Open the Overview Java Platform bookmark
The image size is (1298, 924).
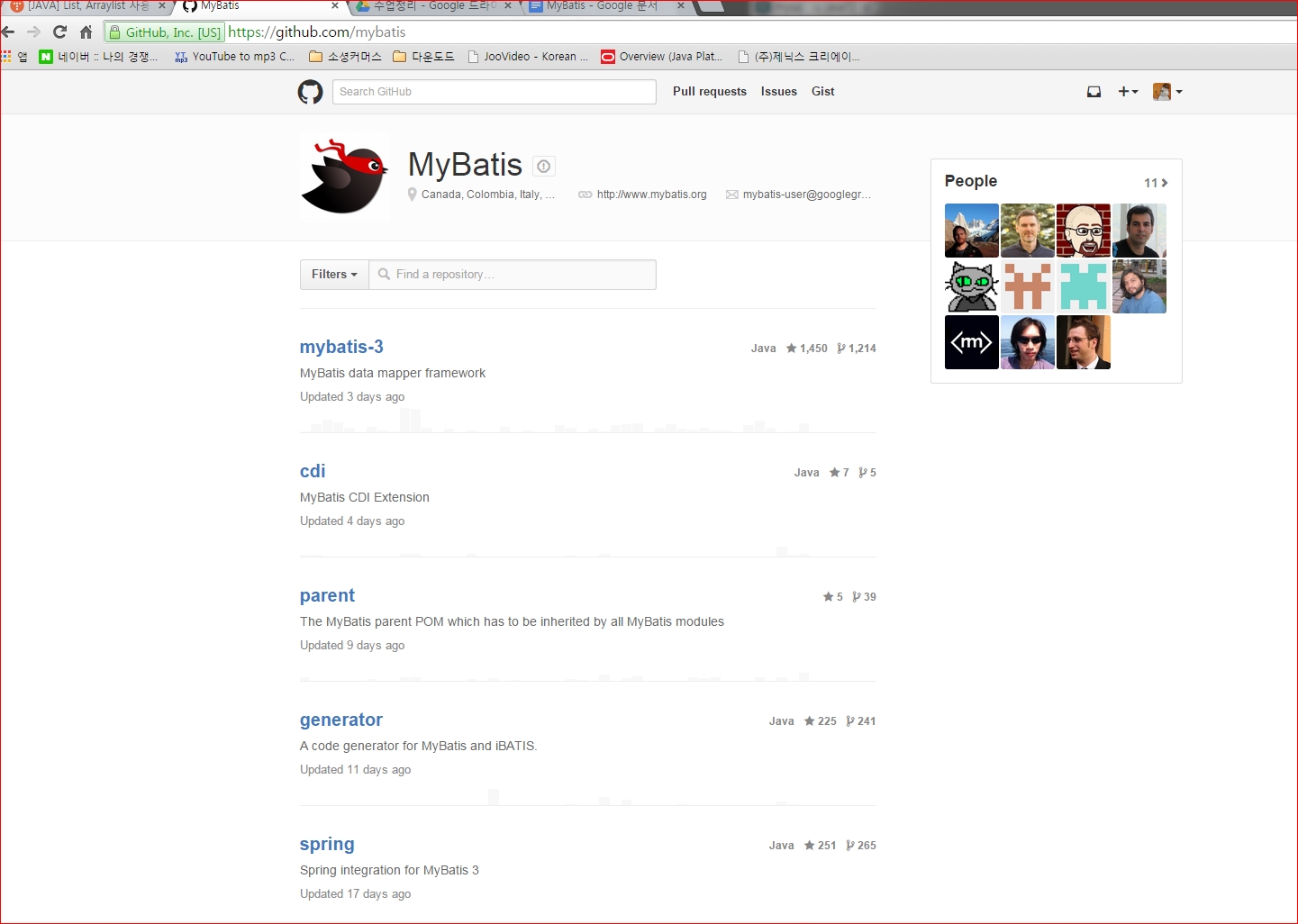coord(662,57)
